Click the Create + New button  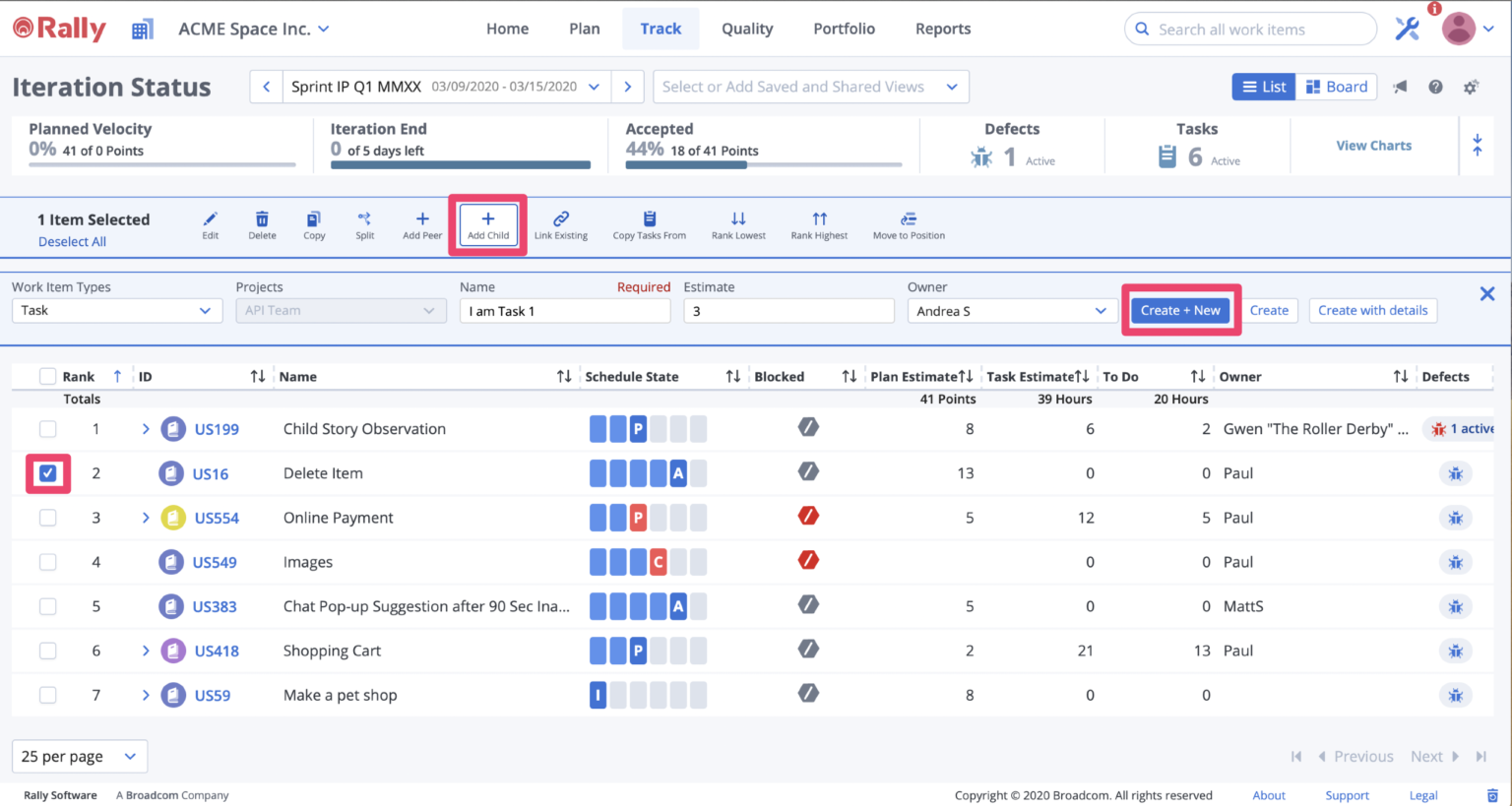[1180, 310]
